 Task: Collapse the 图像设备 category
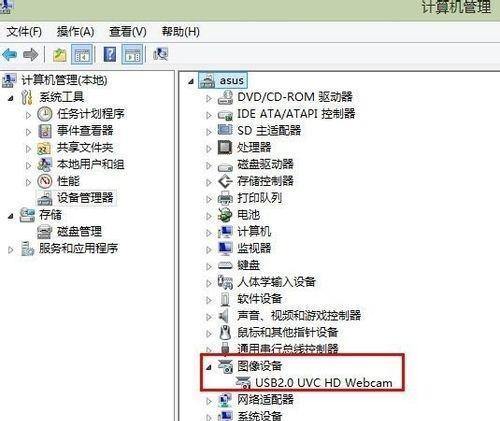pos(209,367)
